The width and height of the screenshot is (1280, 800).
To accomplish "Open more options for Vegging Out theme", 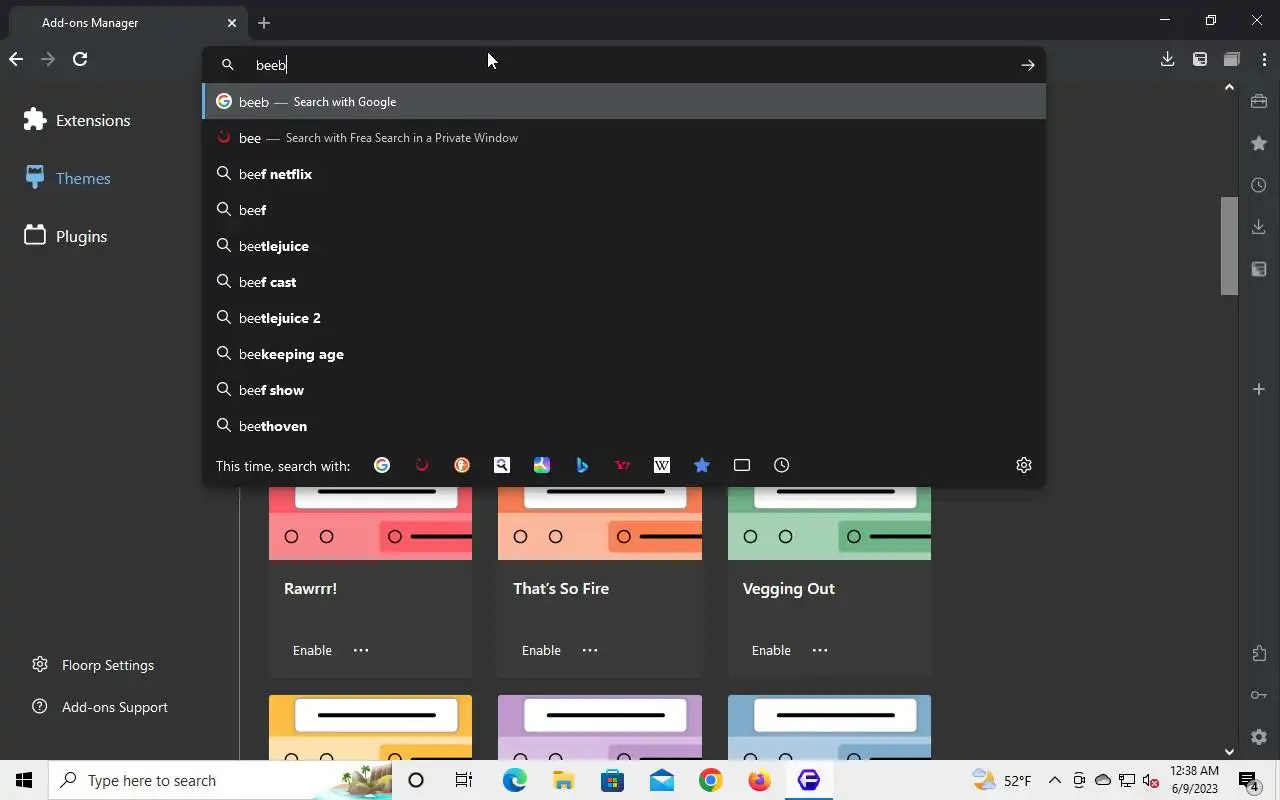I will pos(820,650).
